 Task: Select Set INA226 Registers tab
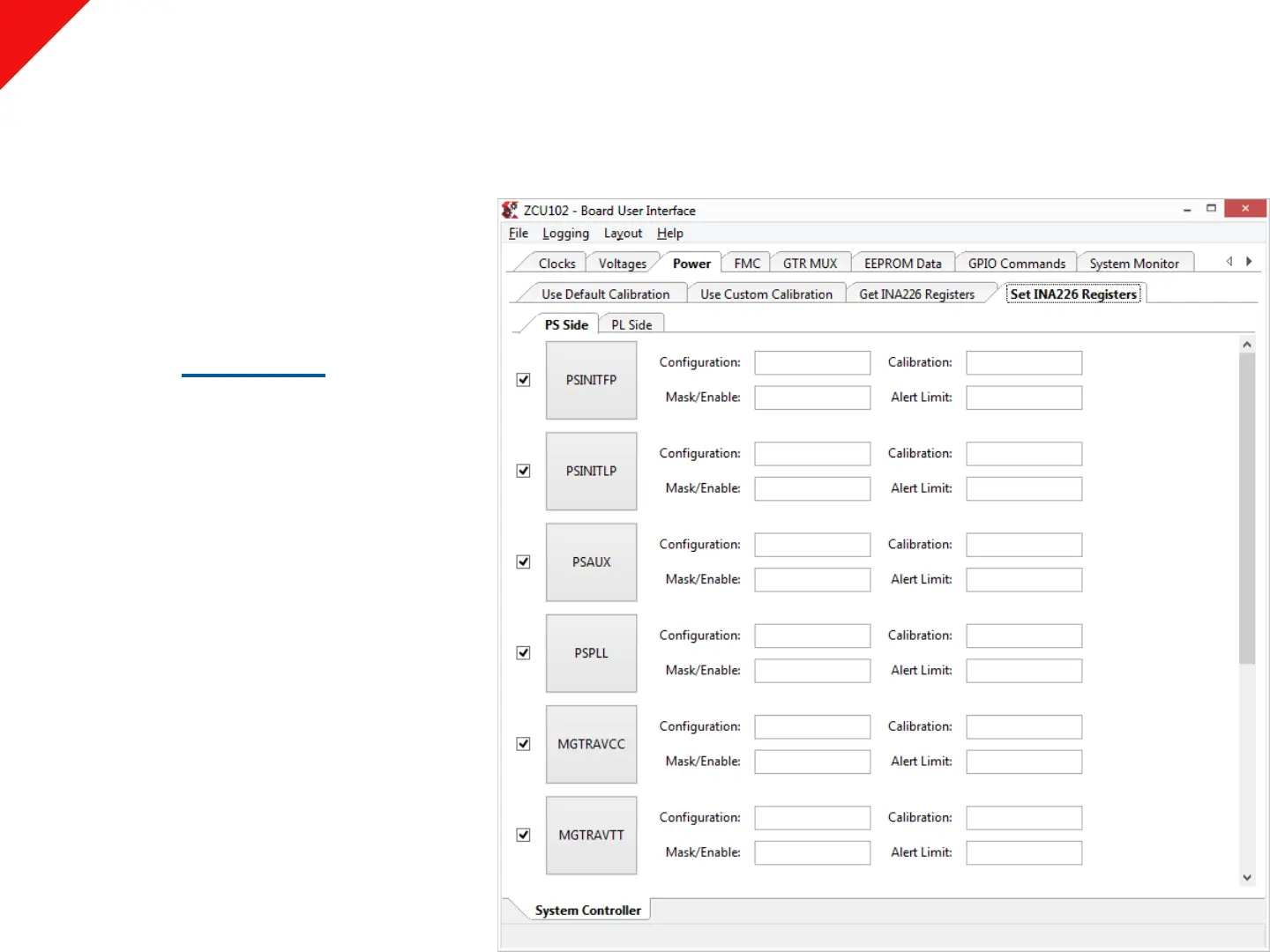point(1073,294)
